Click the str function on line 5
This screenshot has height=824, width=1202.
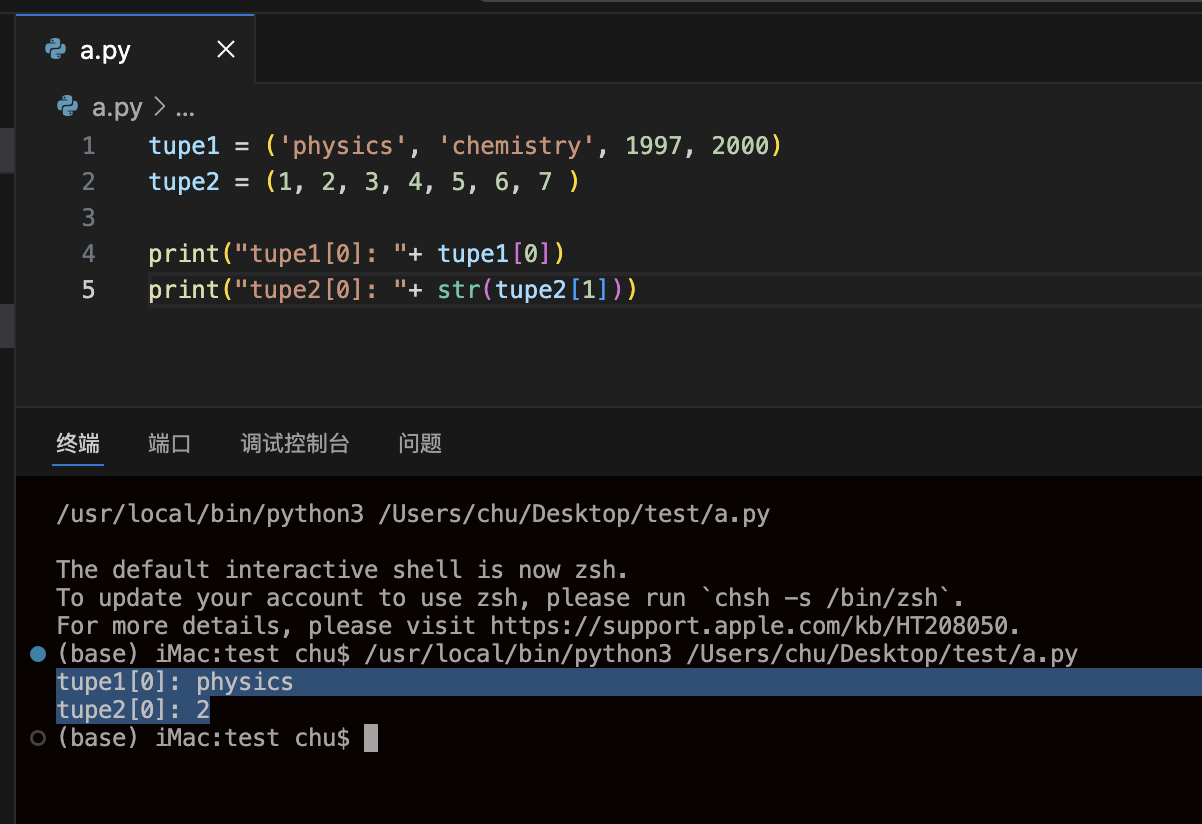458,290
